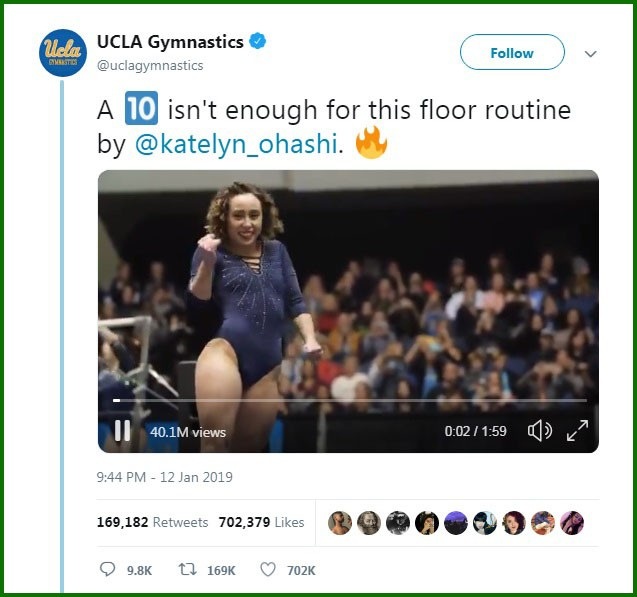Click the gymnast video frame
Screen dimensions: 637x597
pos(348,290)
